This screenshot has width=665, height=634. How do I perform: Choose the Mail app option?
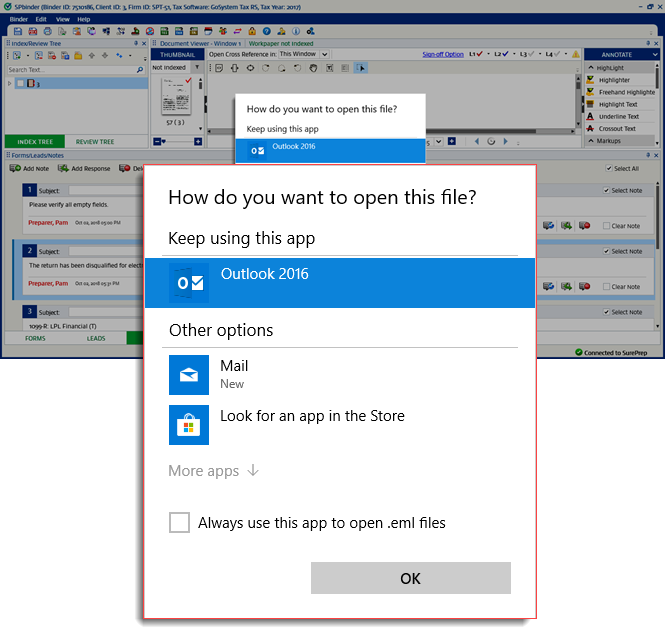(x=340, y=375)
